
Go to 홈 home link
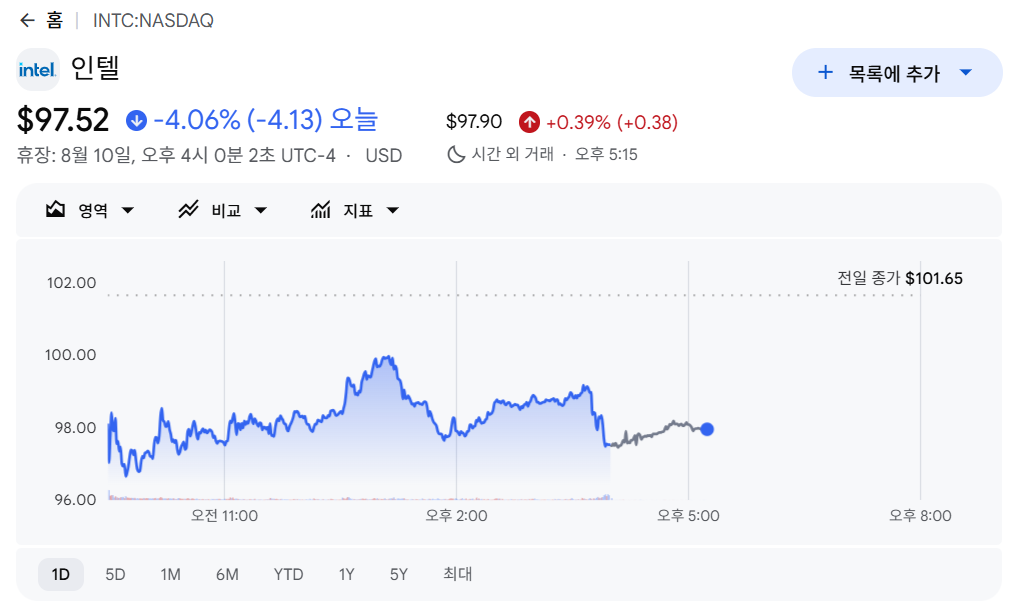click(x=54, y=21)
